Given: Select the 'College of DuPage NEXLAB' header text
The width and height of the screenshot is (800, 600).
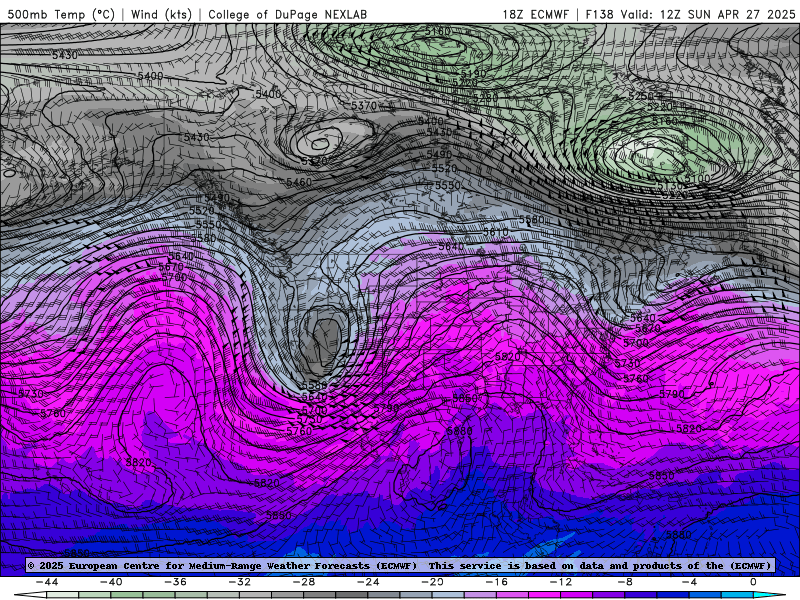Looking at the screenshot, I should click(x=287, y=14).
